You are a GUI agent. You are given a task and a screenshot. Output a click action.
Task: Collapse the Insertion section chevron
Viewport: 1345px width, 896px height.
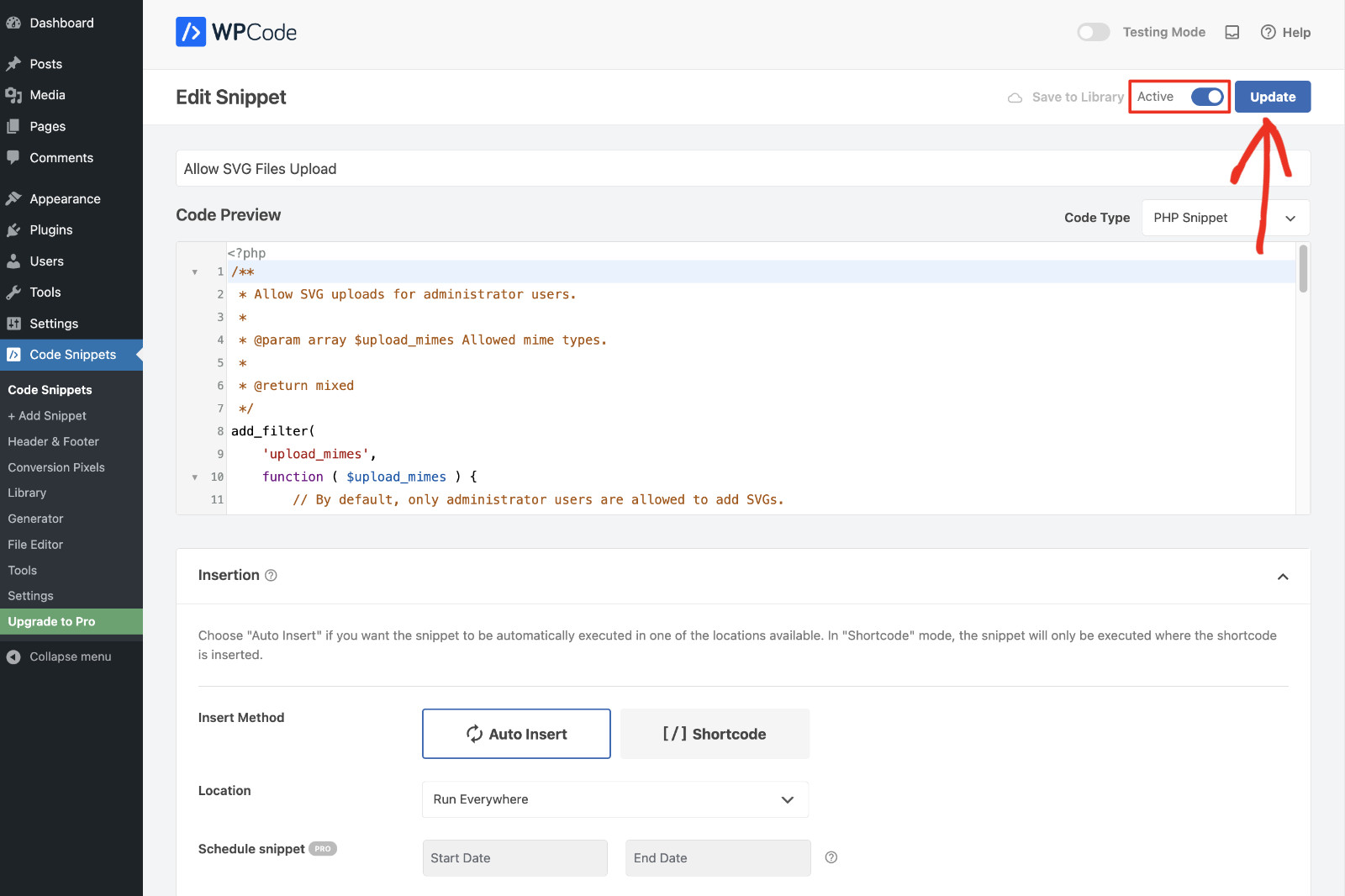pos(1283,577)
